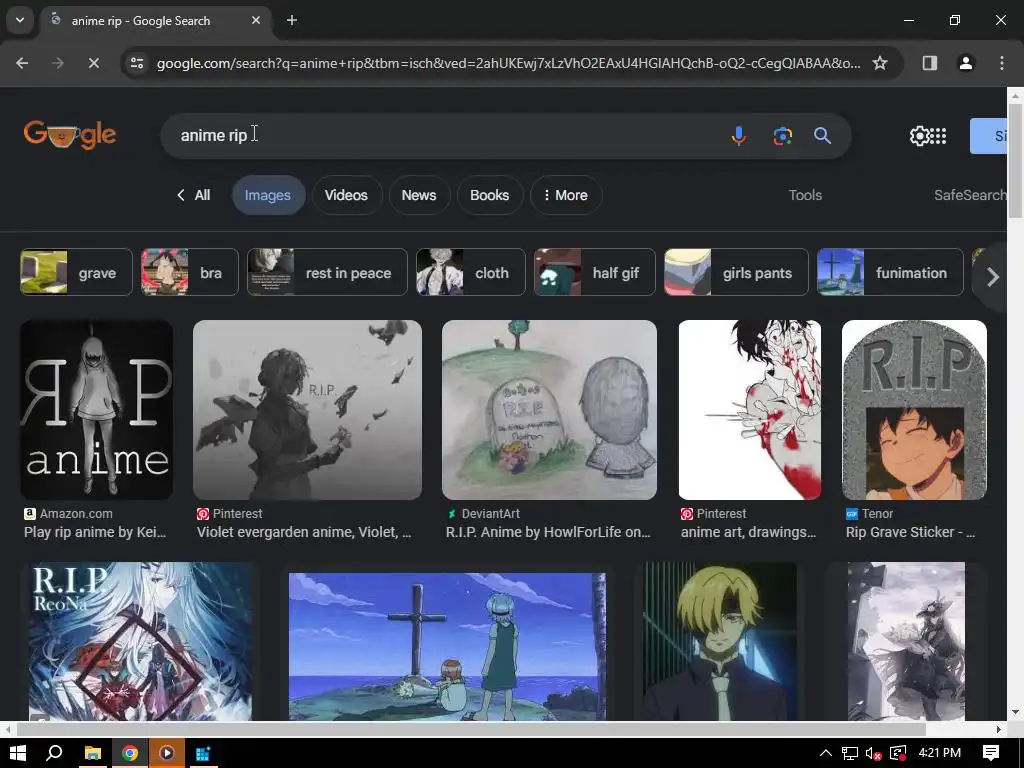Close the anime rip Google Search tab
This screenshot has height=768, width=1024.
pos(256,20)
